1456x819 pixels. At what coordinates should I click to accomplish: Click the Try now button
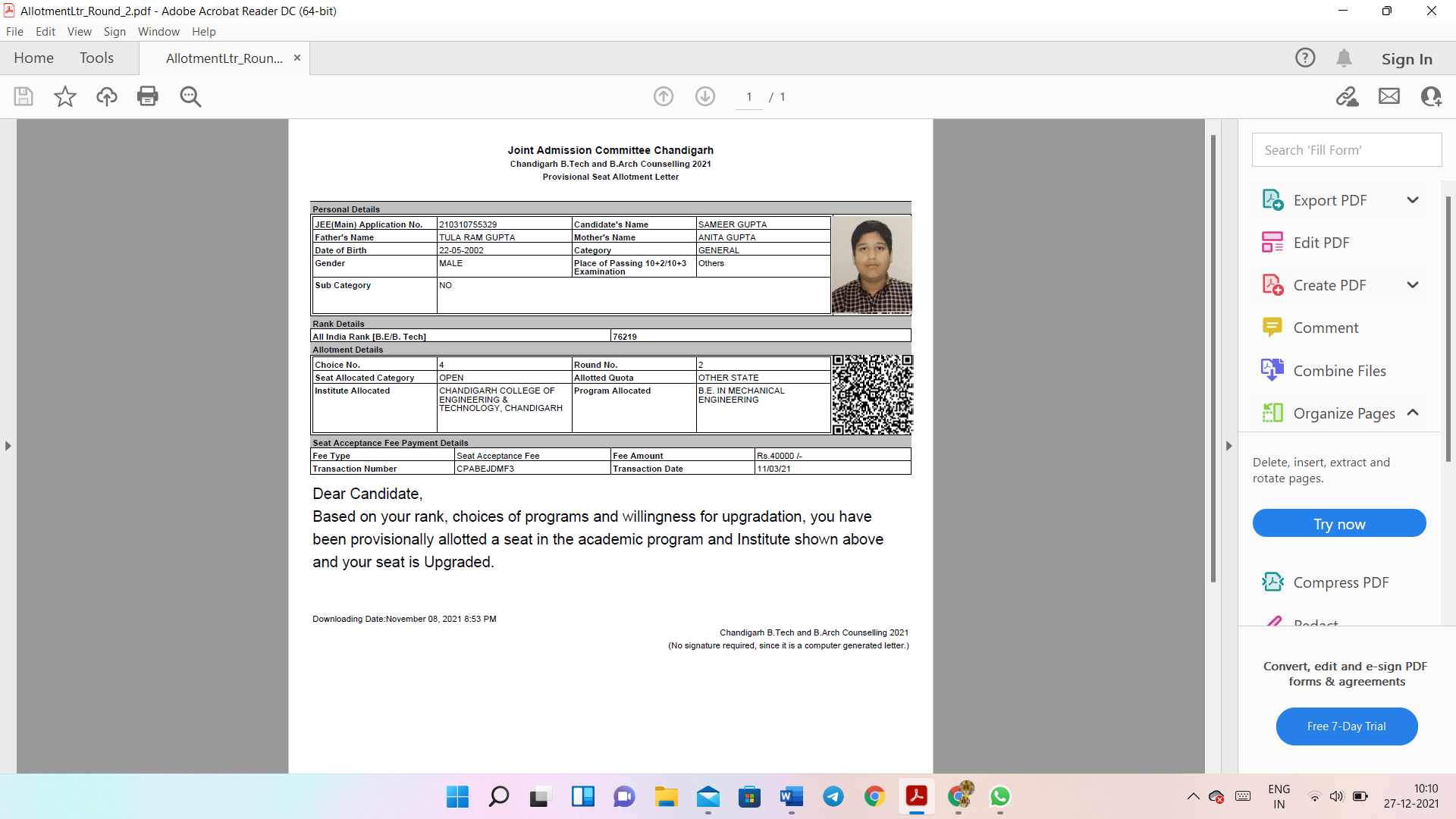coord(1339,524)
